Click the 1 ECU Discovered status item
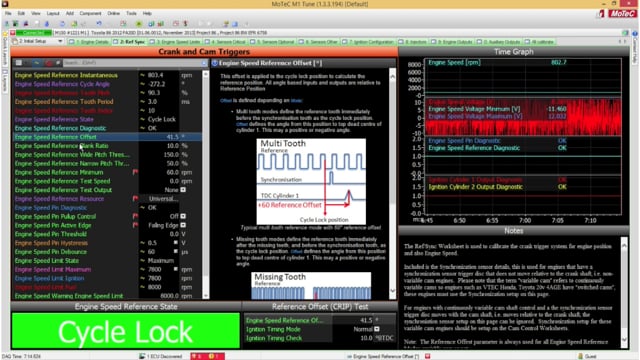 [x=160, y=356]
